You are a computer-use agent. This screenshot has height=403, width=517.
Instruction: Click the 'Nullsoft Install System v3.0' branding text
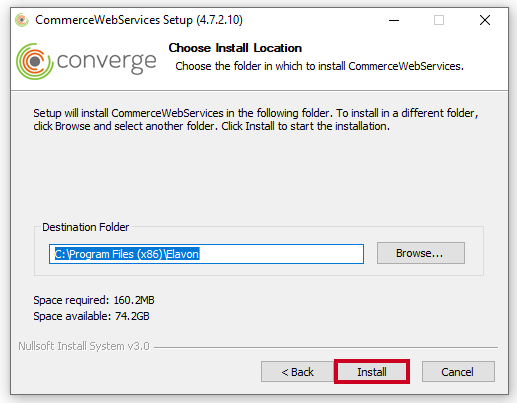pos(84,346)
